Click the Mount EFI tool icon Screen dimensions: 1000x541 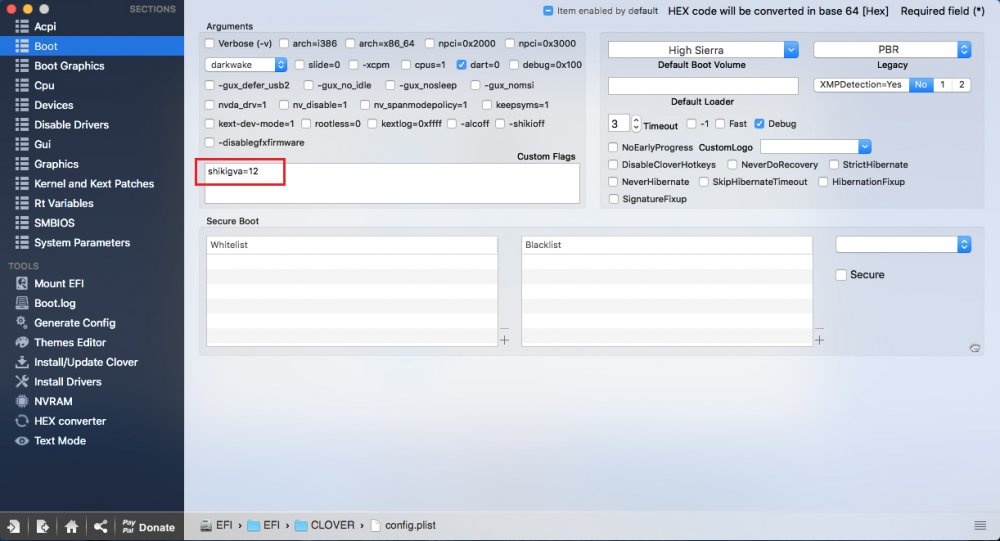tap(22, 283)
